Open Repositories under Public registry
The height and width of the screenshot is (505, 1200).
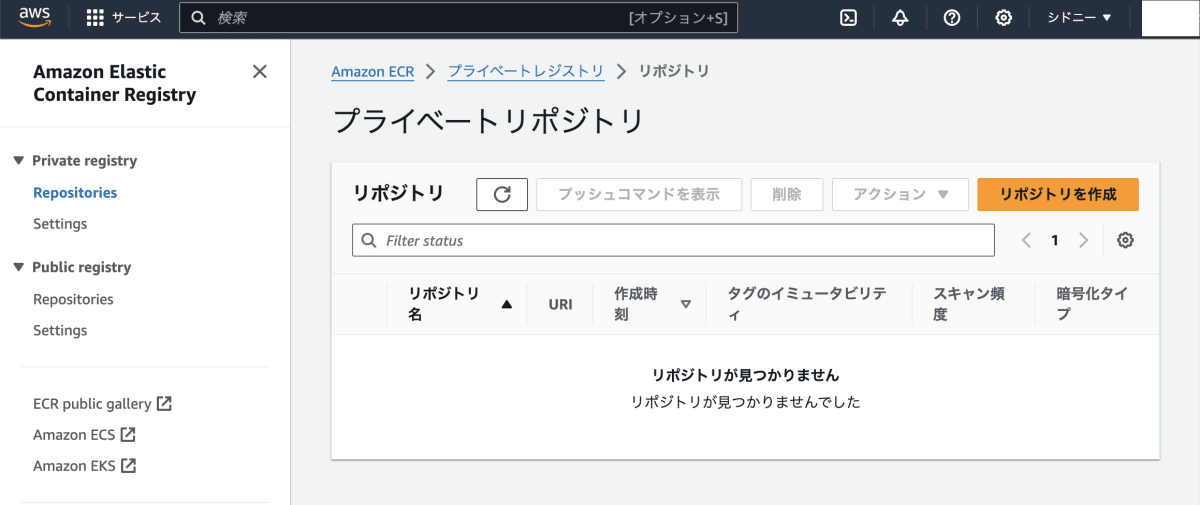(73, 299)
